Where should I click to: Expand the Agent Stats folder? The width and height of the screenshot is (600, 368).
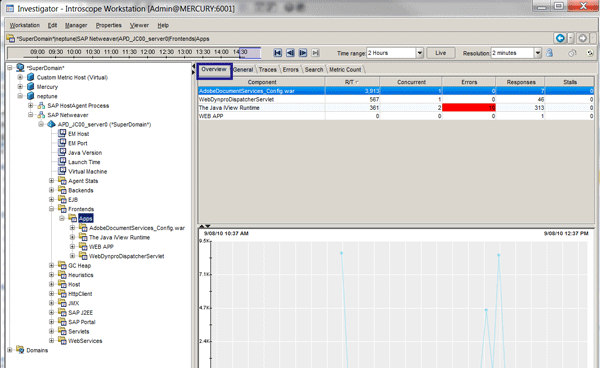click(51, 181)
